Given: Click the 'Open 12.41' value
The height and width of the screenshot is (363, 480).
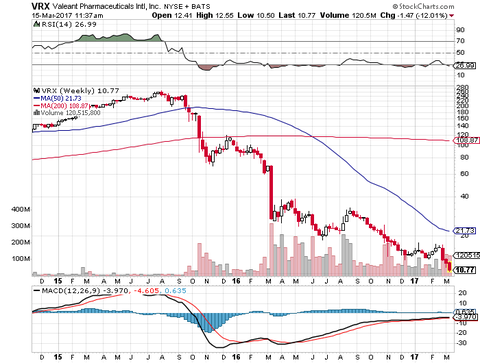Looking at the screenshot, I should tap(172, 15).
